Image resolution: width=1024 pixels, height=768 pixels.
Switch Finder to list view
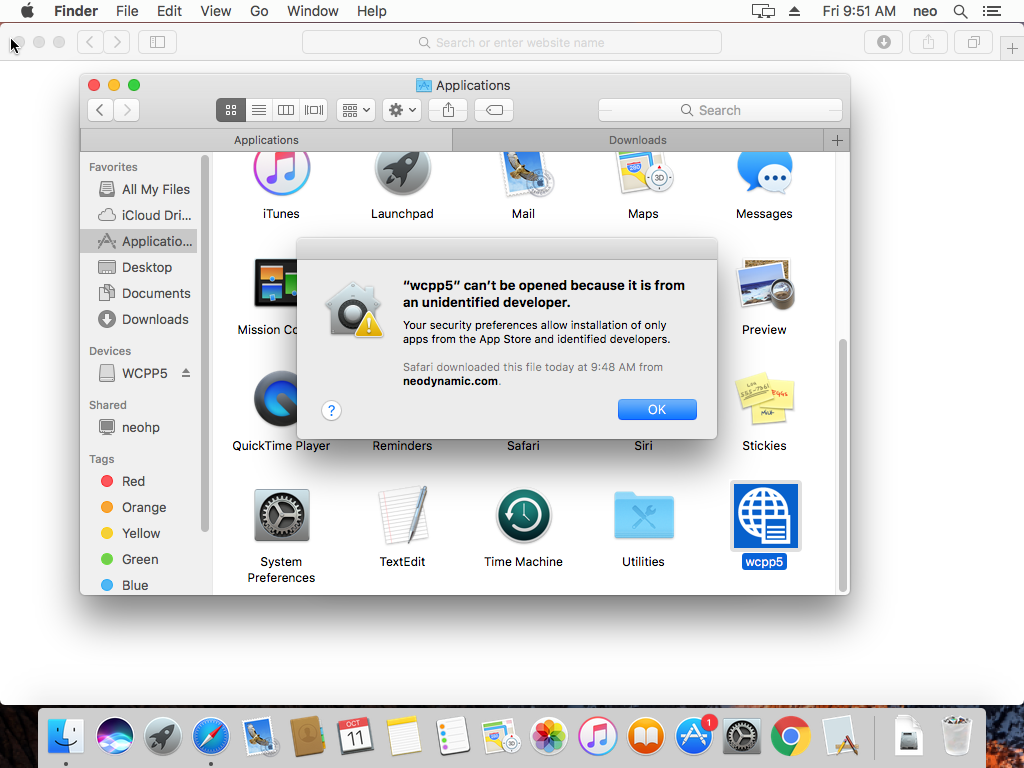click(x=259, y=110)
